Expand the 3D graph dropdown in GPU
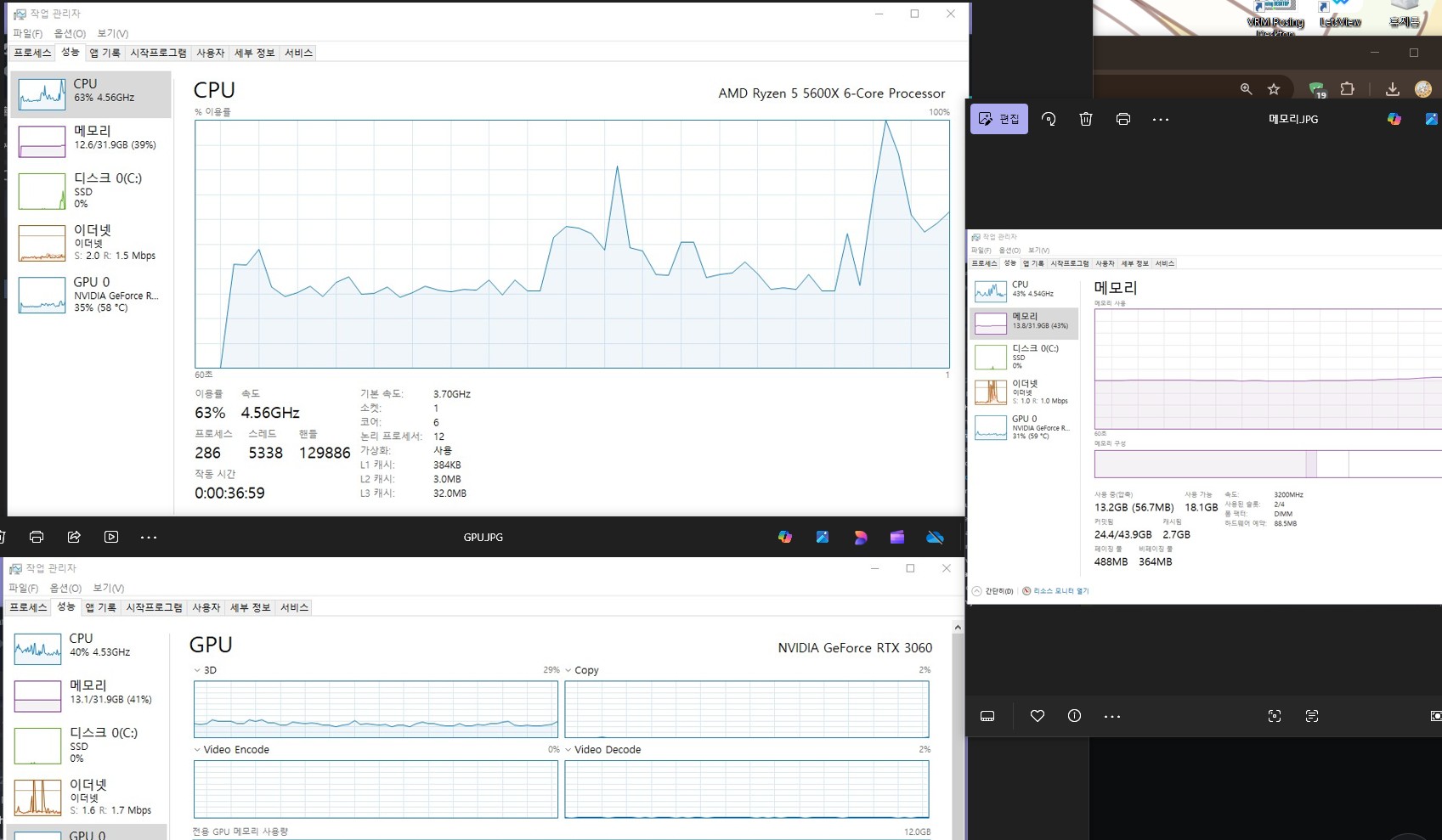The image size is (1442, 840). click(x=197, y=670)
